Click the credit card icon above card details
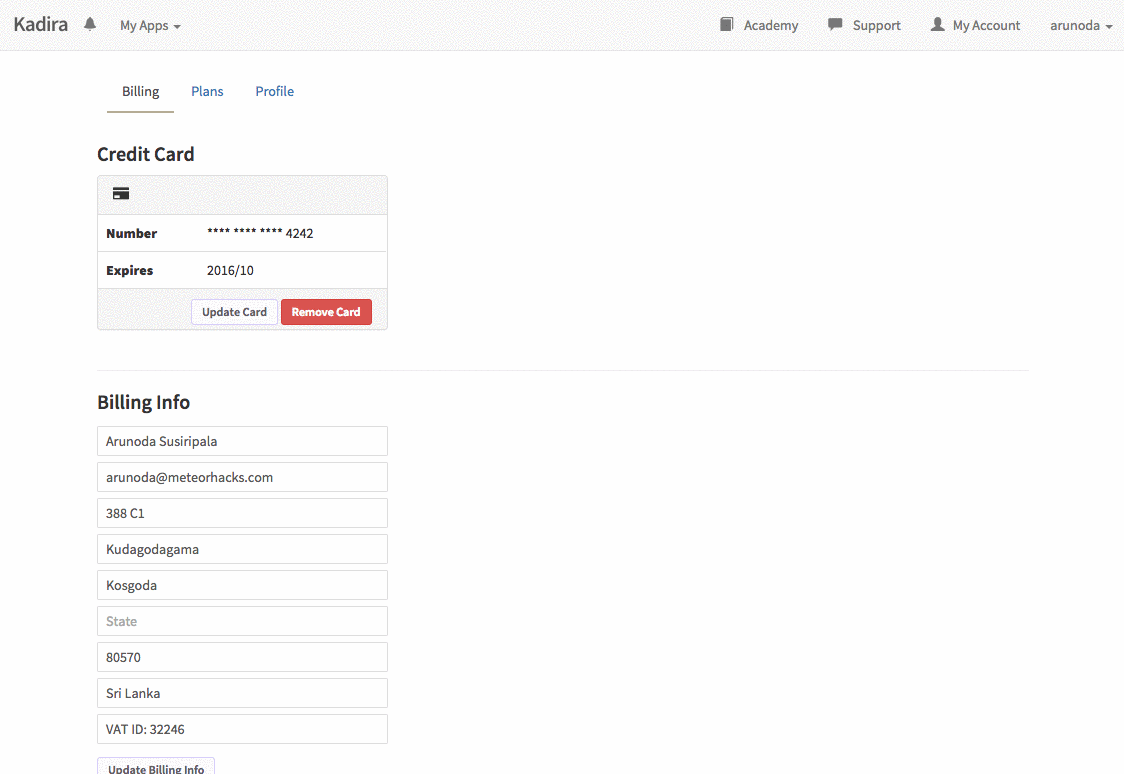Viewport: 1124px width, 774px height. [120, 193]
